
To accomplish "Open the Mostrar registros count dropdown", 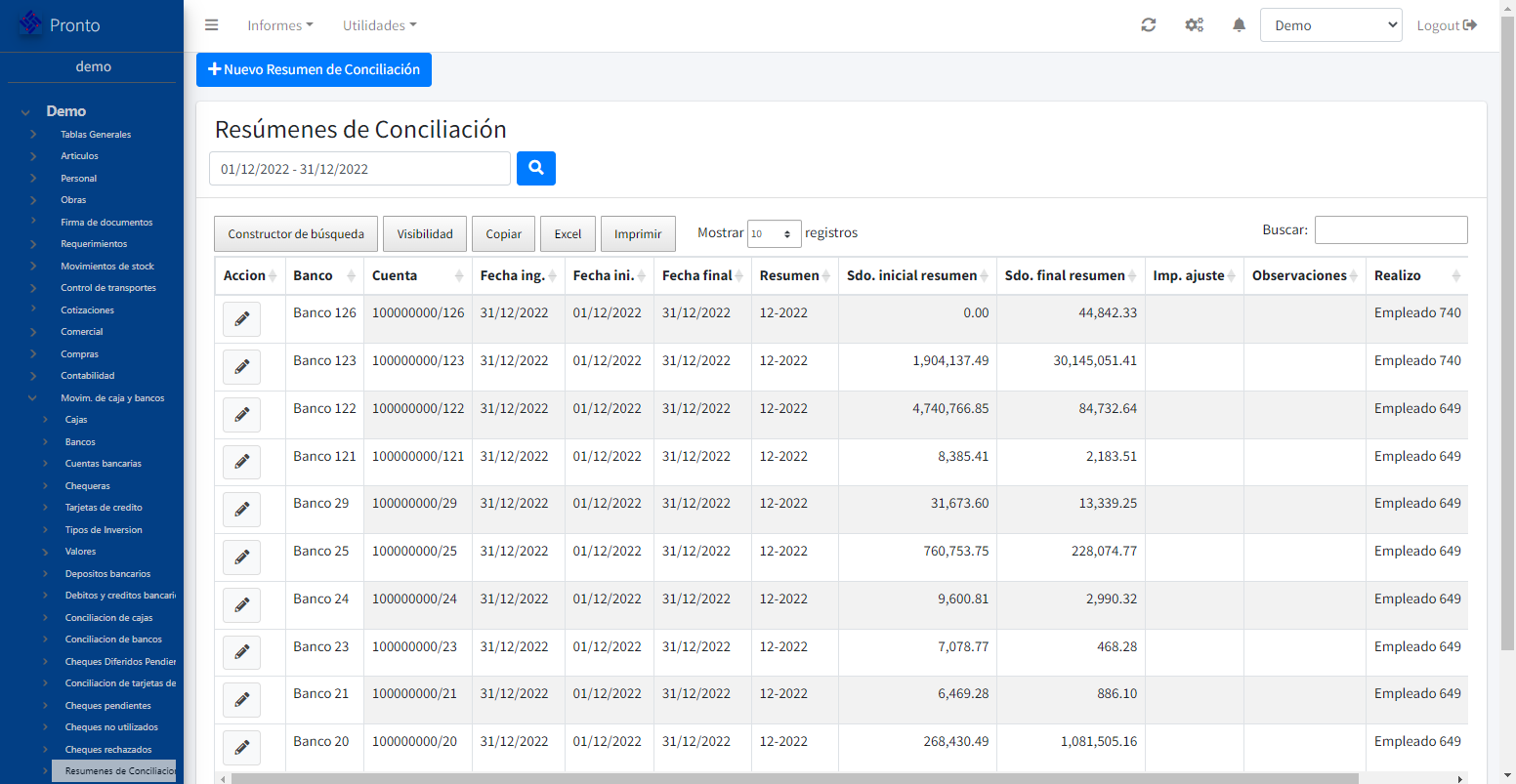I will coord(774,234).
